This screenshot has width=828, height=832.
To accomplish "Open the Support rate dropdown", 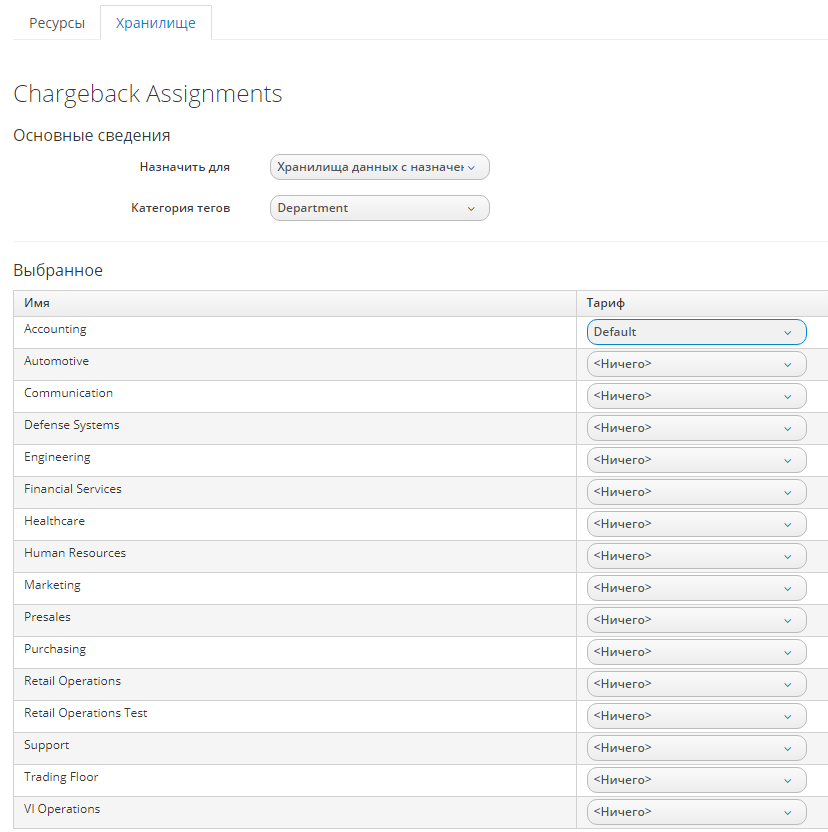I will pos(696,748).
